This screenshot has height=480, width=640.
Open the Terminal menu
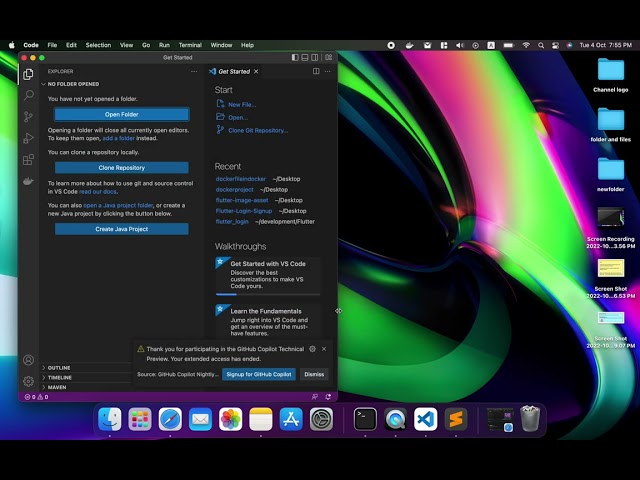pos(190,45)
